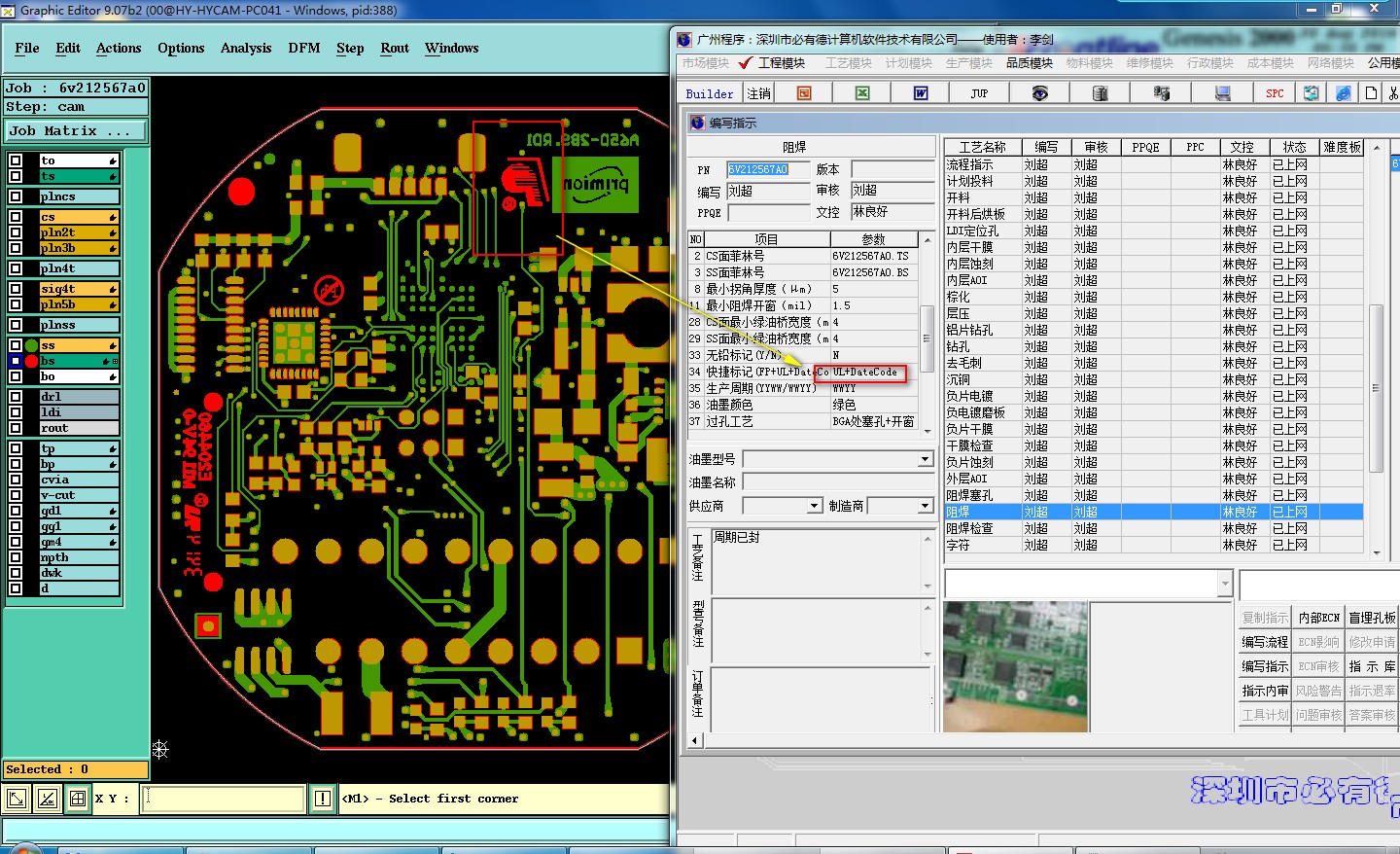Open the Actions menu
Image resolution: width=1400 pixels, height=854 pixels.
pos(119,48)
